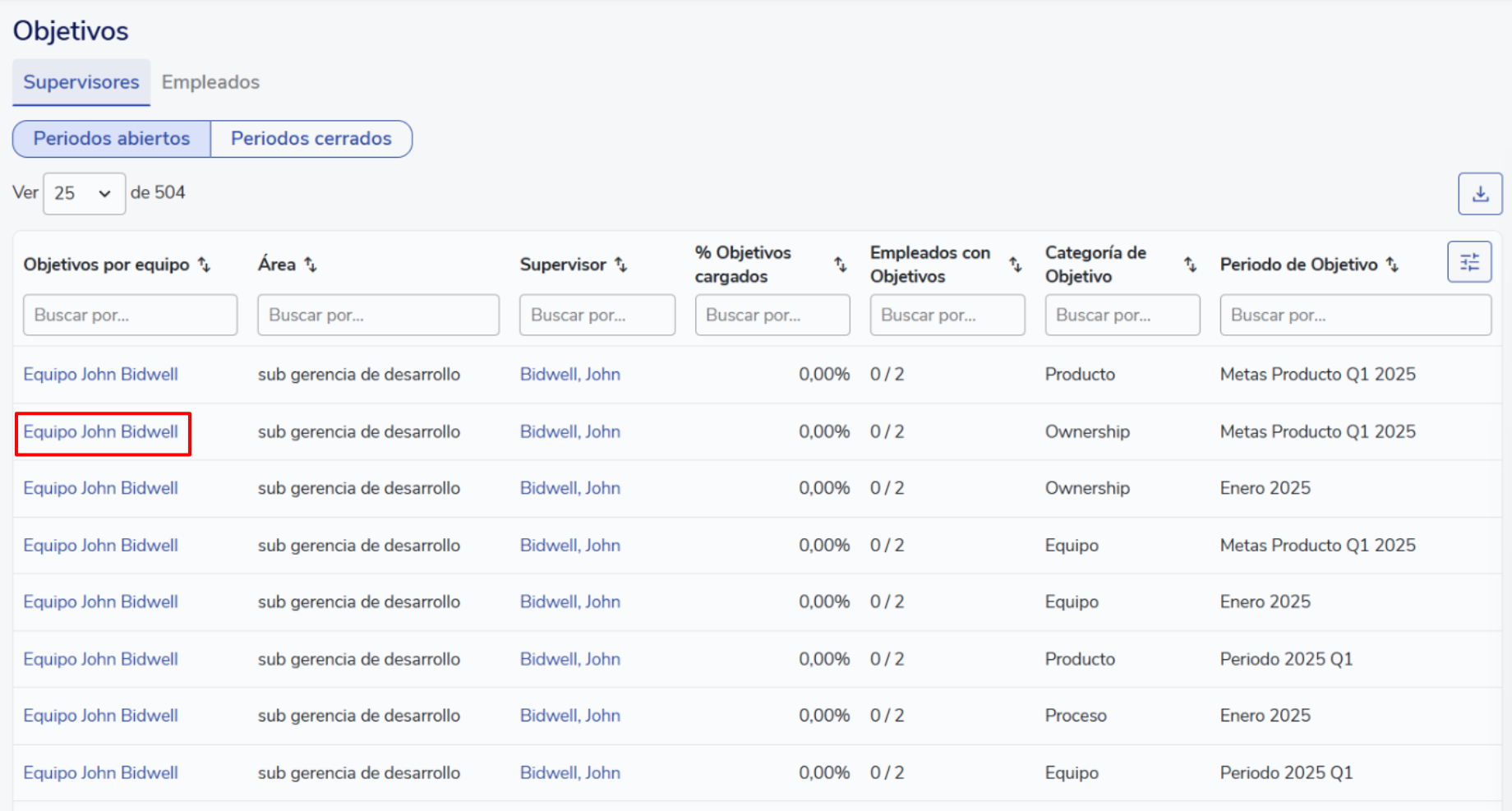Image resolution: width=1512 pixels, height=811 pixels.
Task: Open Bidwell, John supervisor link in first row
Action: click(569, 375)
